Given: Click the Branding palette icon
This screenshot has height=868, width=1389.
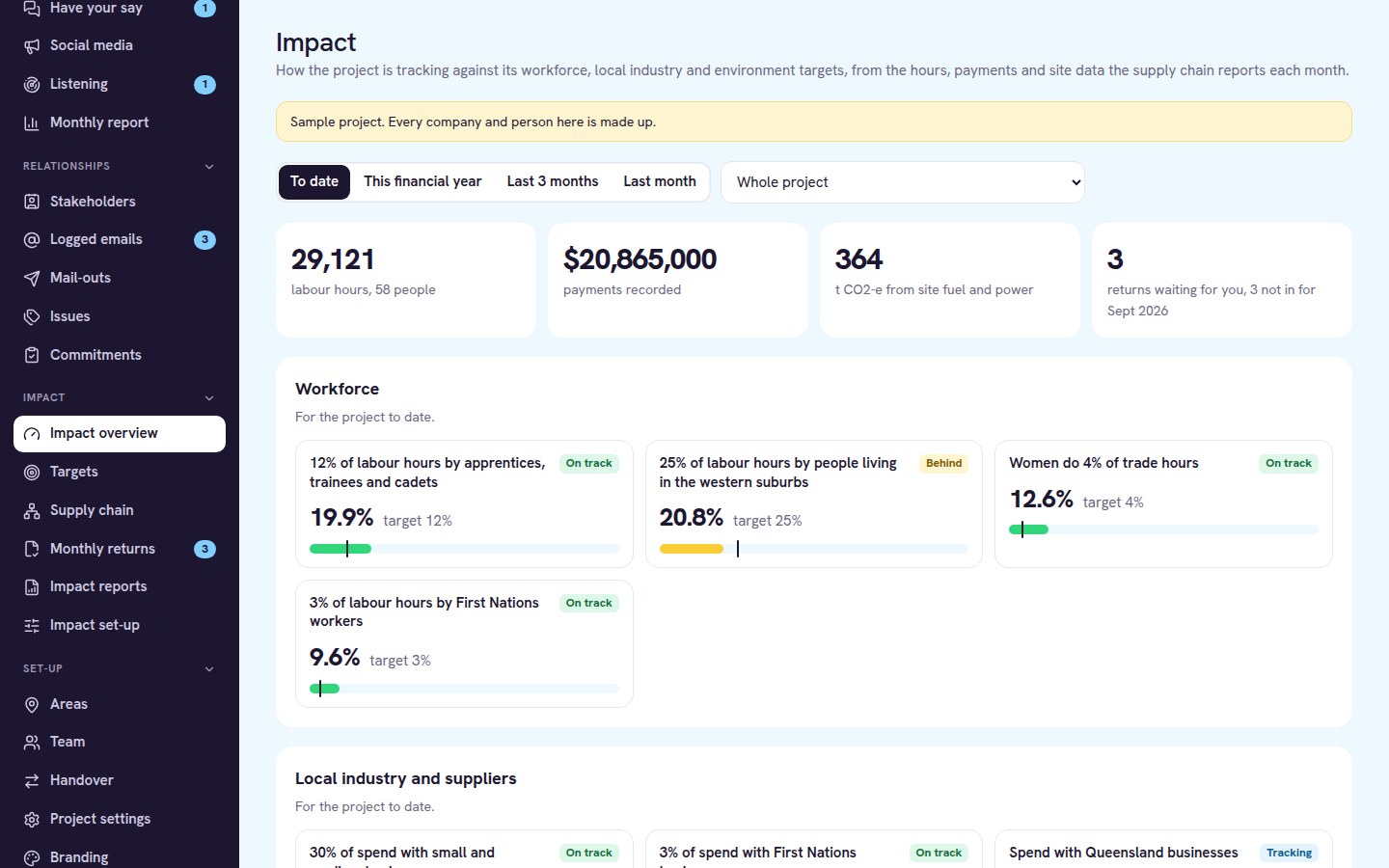Looking at the screenshot, I should (32, 857).
